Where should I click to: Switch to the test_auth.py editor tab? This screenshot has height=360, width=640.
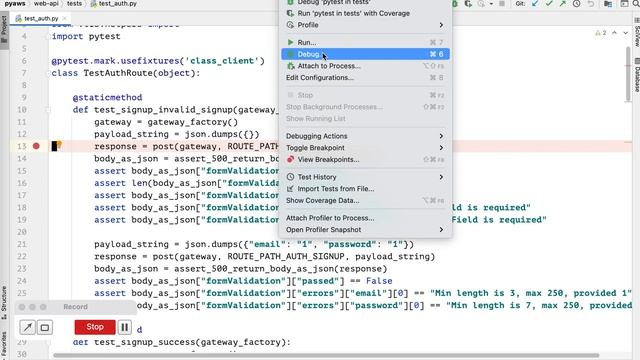(41, 18)
